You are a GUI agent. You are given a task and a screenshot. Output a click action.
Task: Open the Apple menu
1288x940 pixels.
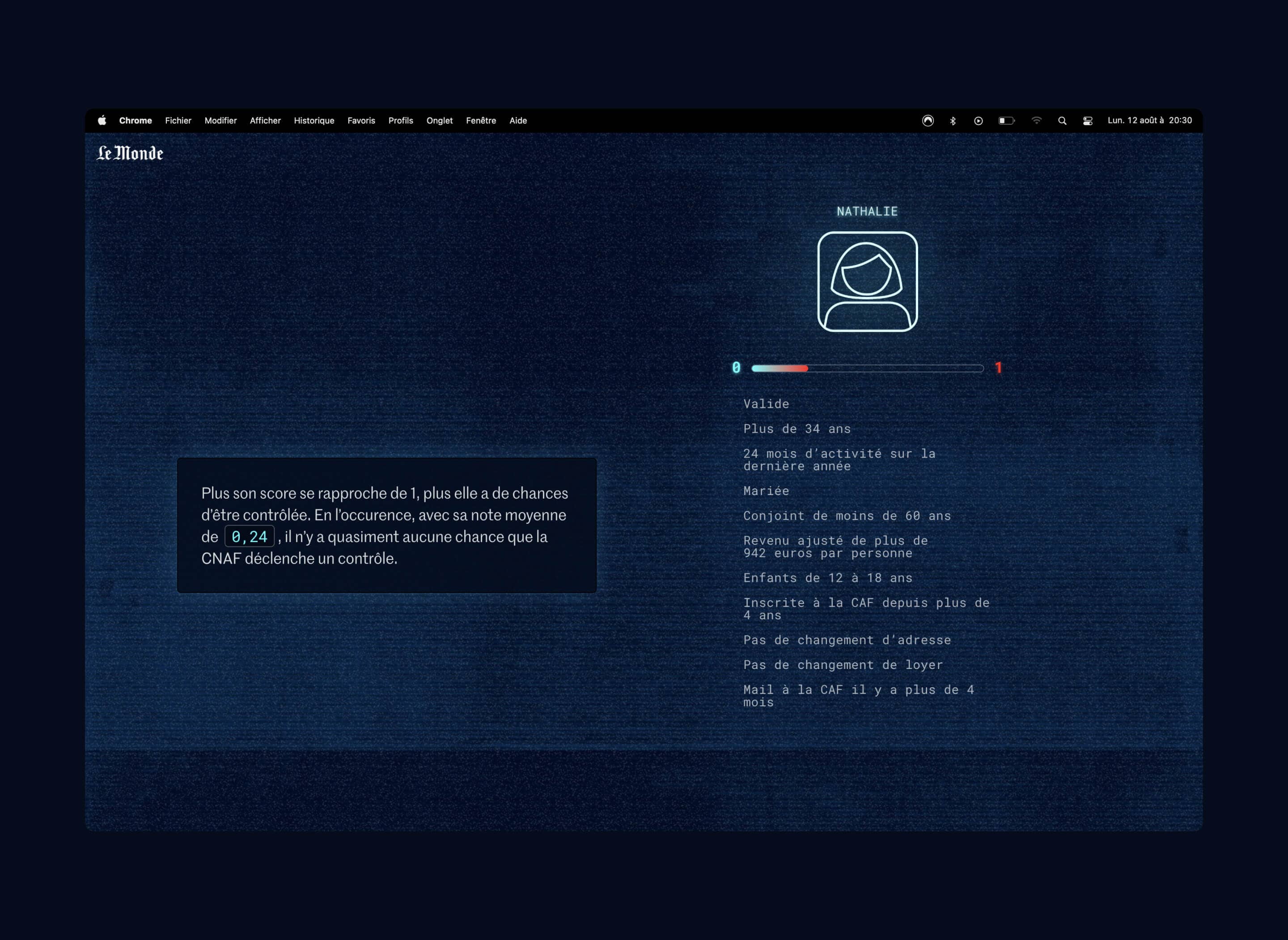(102, 120)
